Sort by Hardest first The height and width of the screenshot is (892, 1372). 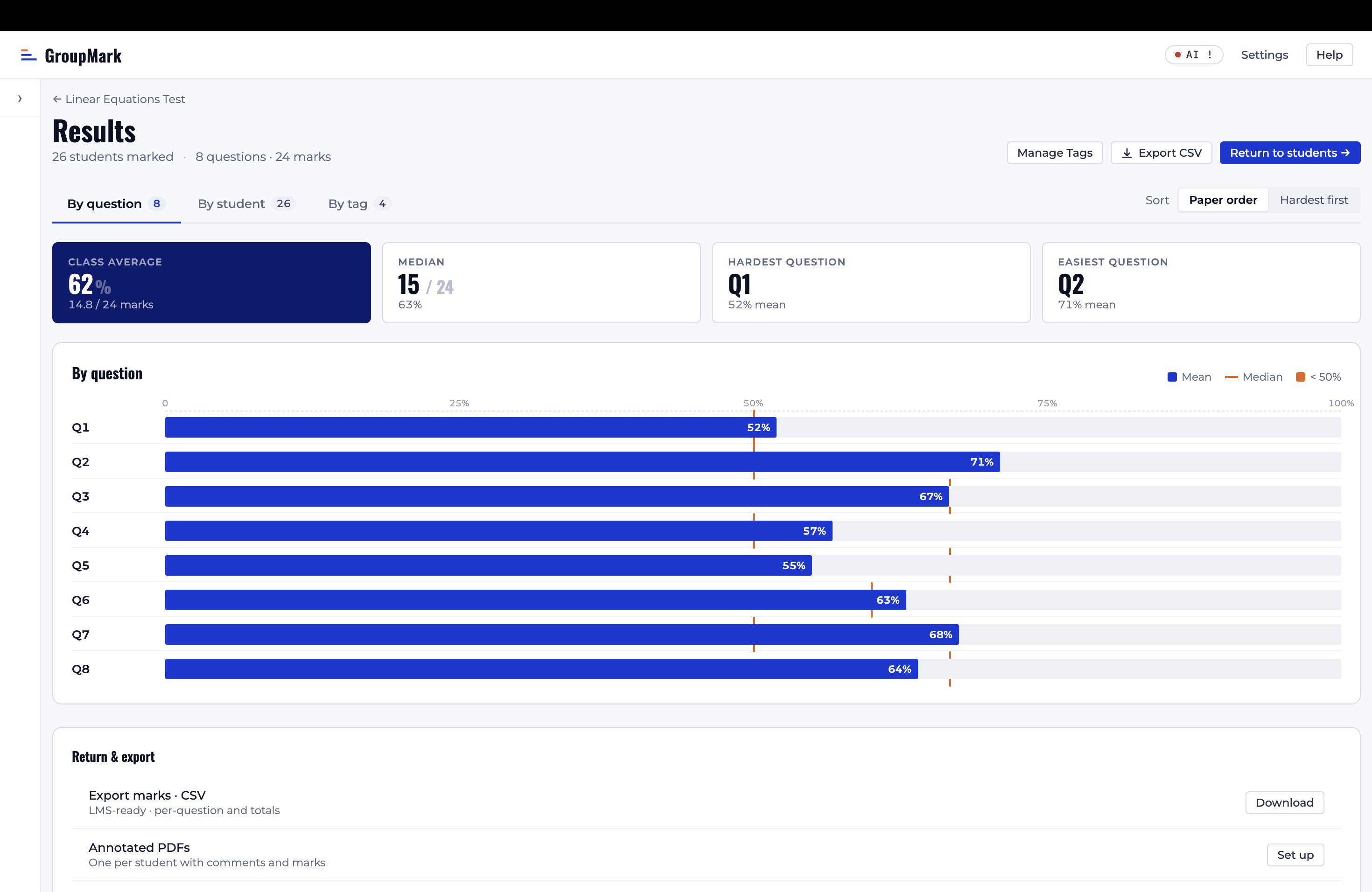[x=1313, y=200]
